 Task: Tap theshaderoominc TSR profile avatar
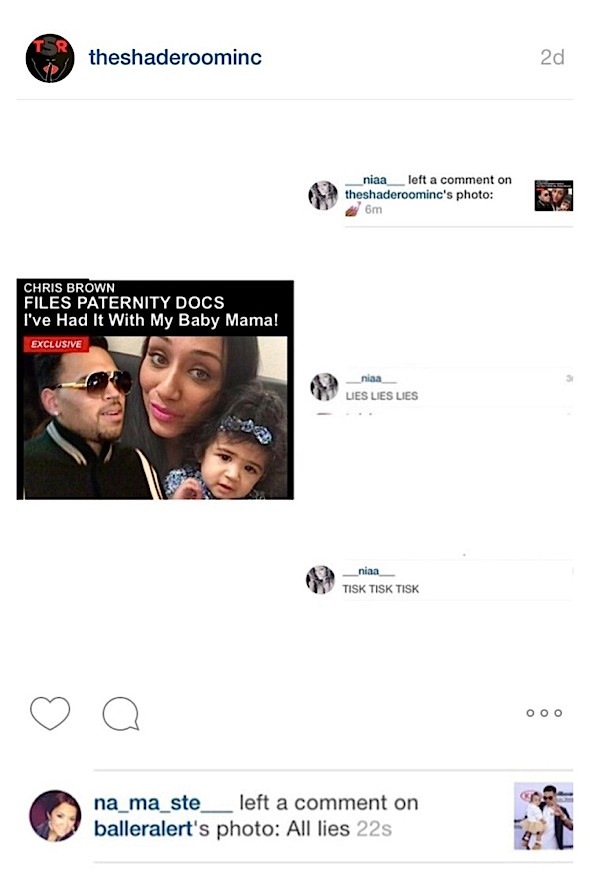(50, 58)
